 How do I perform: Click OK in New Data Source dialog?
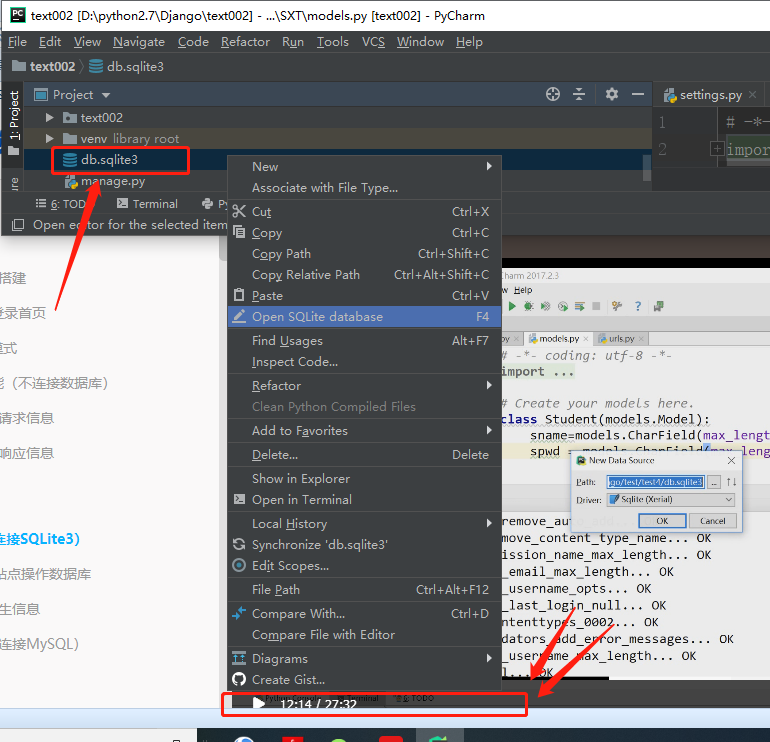(x=662, y=521)
